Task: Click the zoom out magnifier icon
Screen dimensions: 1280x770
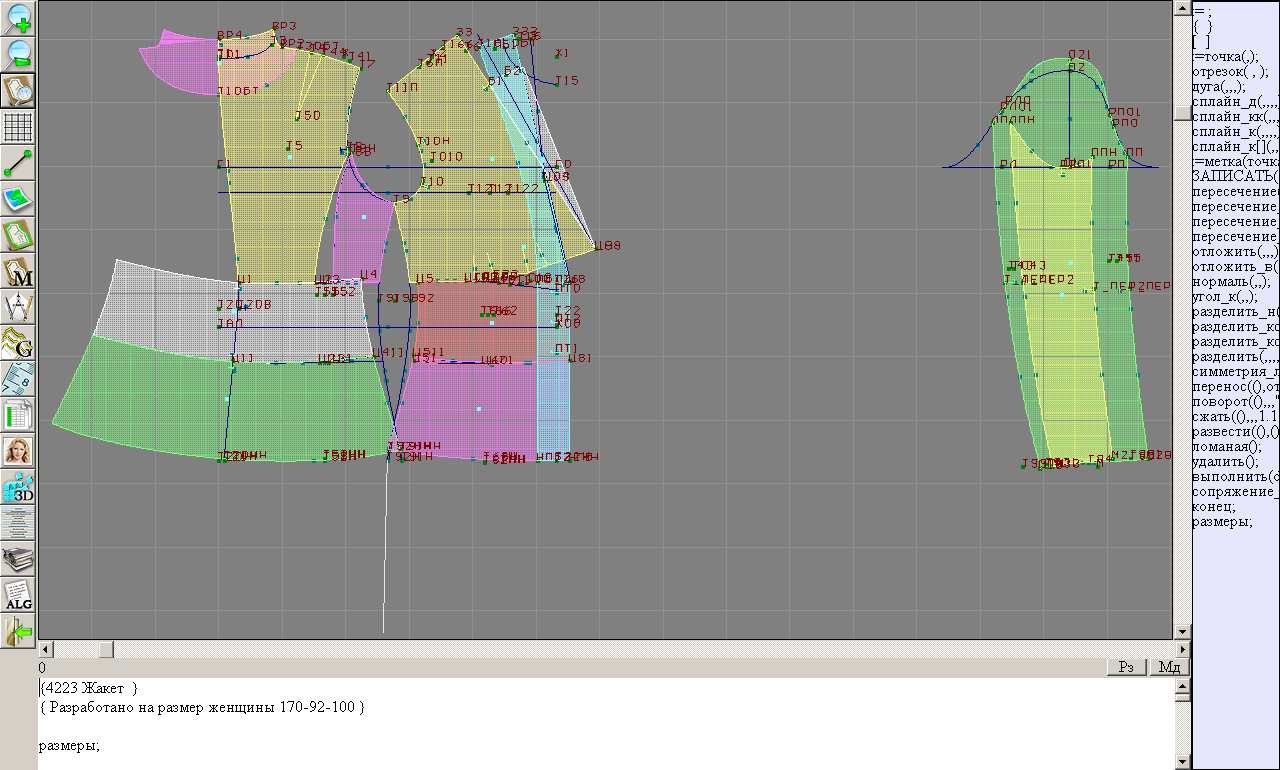Action: point(19,54)
